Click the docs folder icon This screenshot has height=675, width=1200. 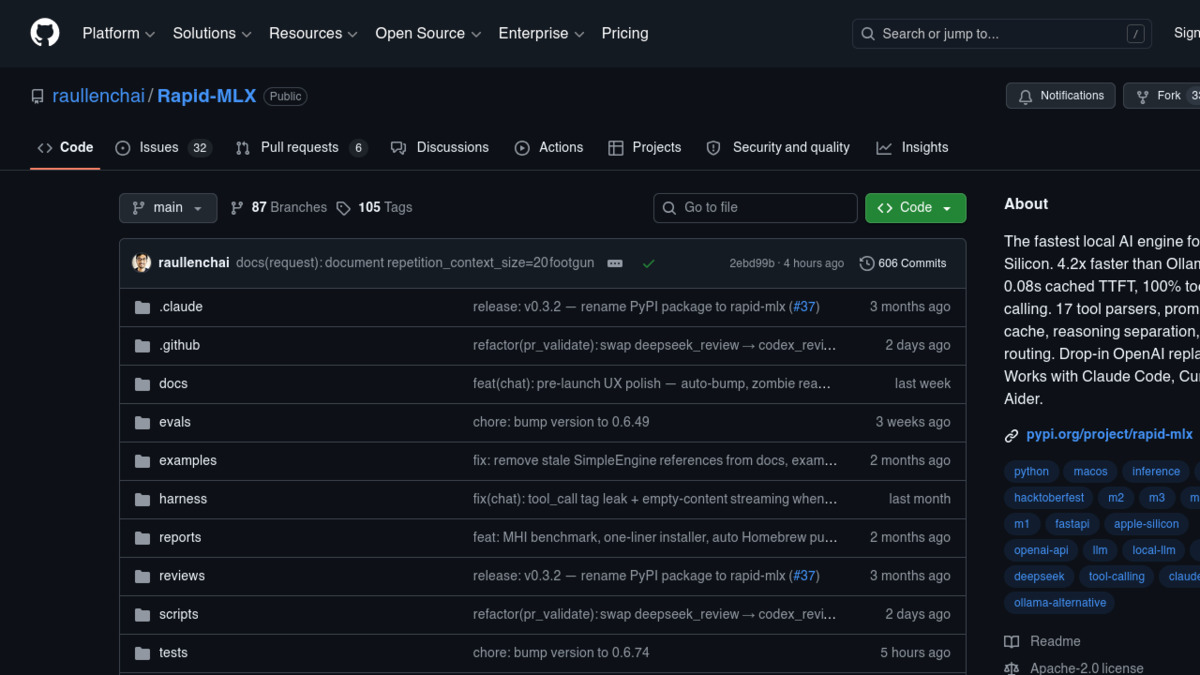pos(142,384)
